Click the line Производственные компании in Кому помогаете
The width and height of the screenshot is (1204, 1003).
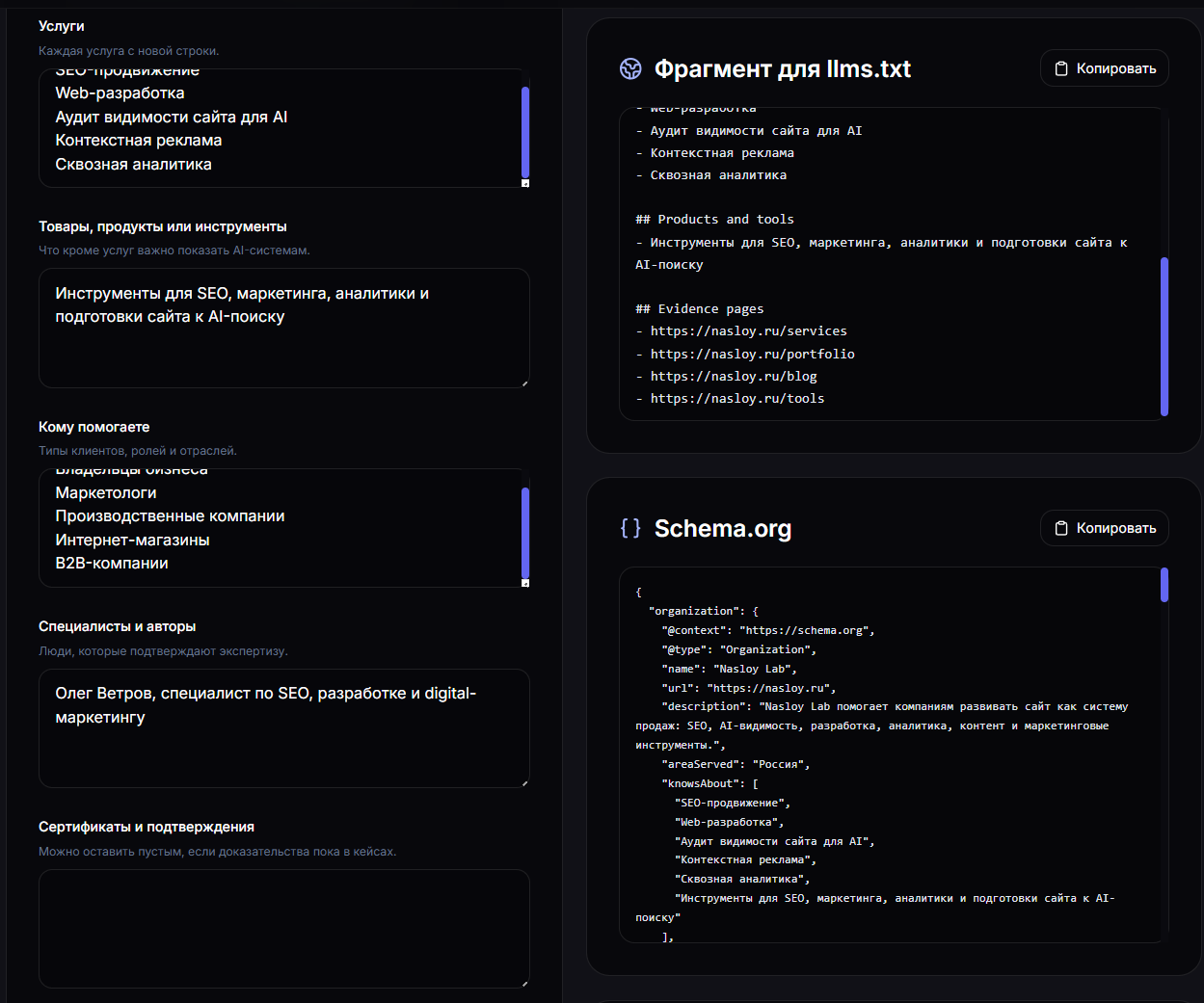(170, 515)
